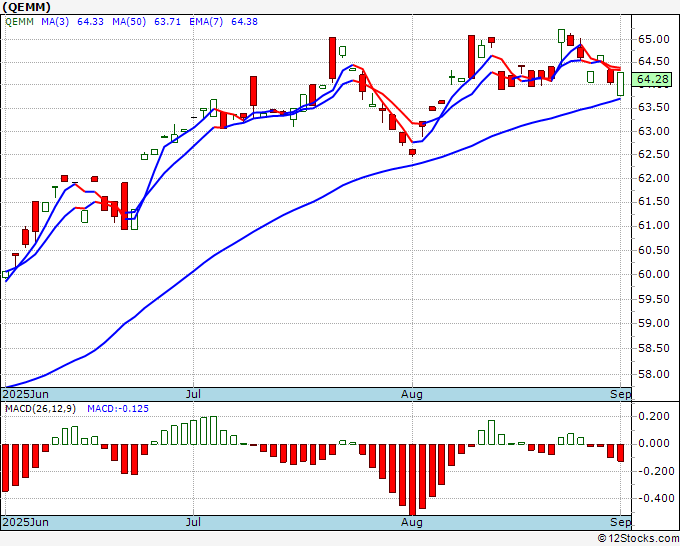Select the EMA(7) legend label
Image resolution: width=680 pixels, height=546 pixels.
tap(206, 22)
